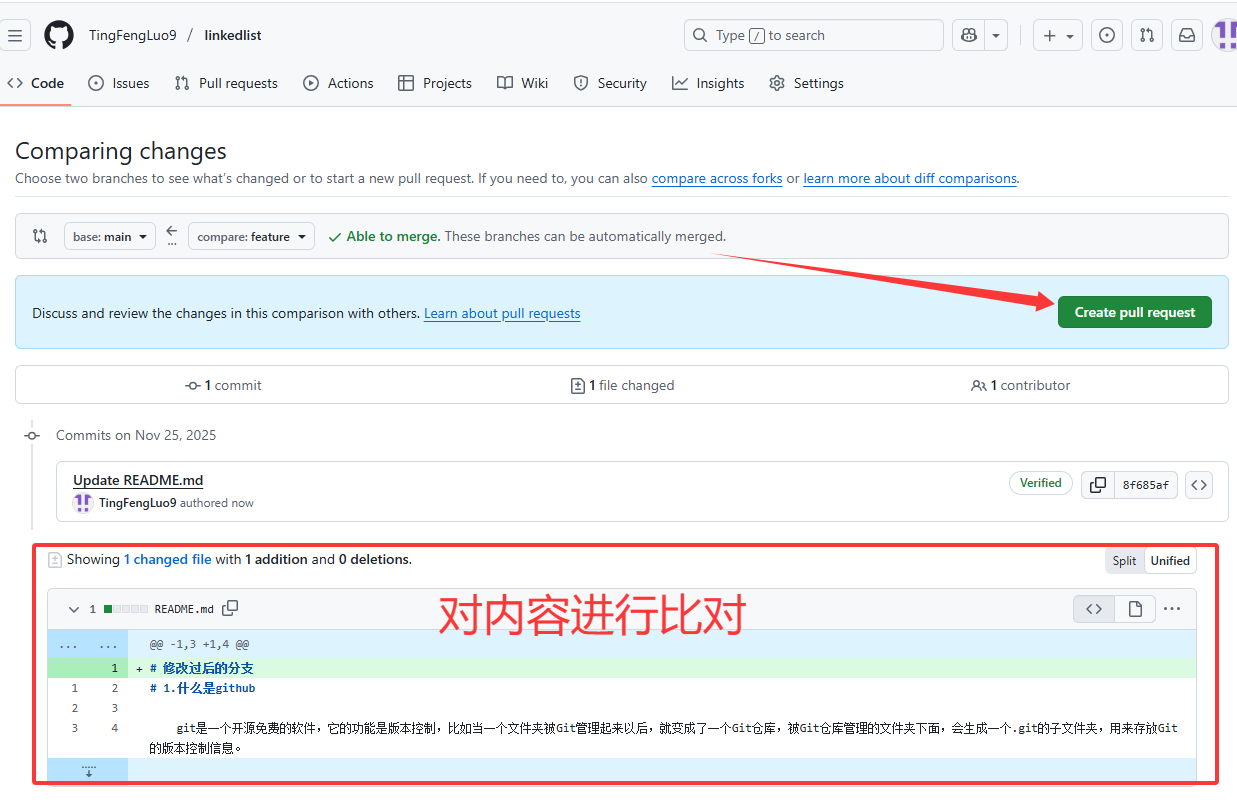1237x802 pixels.
Task: Collapse the README.md diff chevron
Action: [x=73, y=609]
